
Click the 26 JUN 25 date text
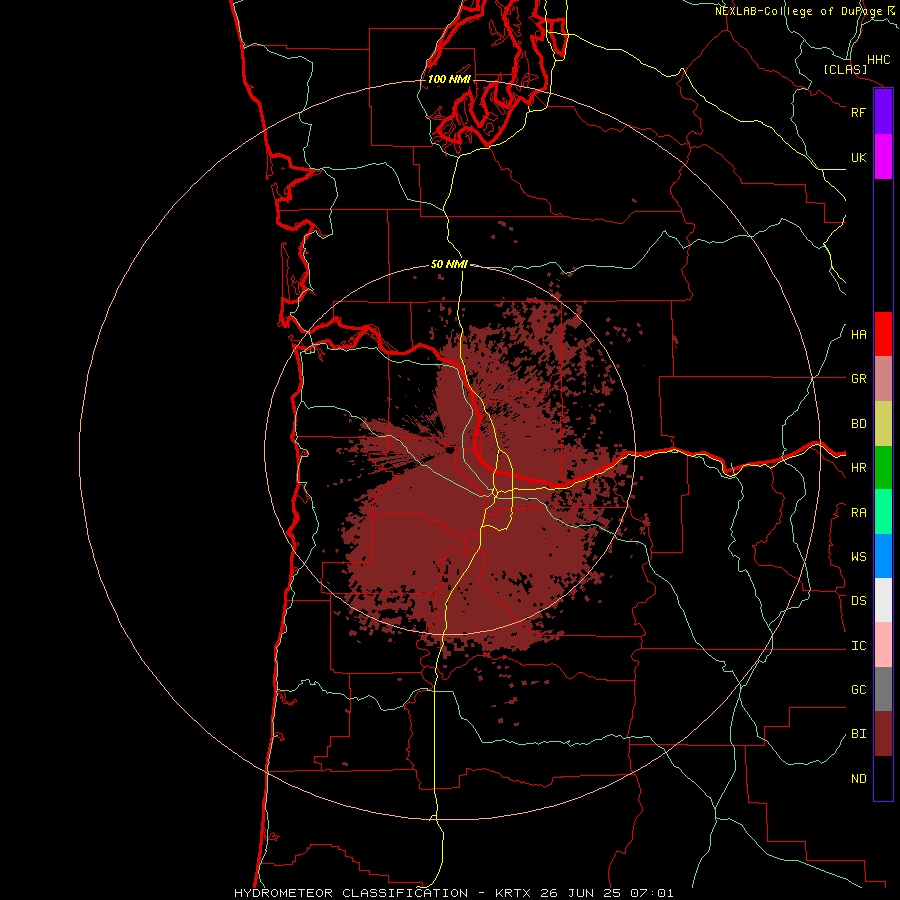click(581, 893)
